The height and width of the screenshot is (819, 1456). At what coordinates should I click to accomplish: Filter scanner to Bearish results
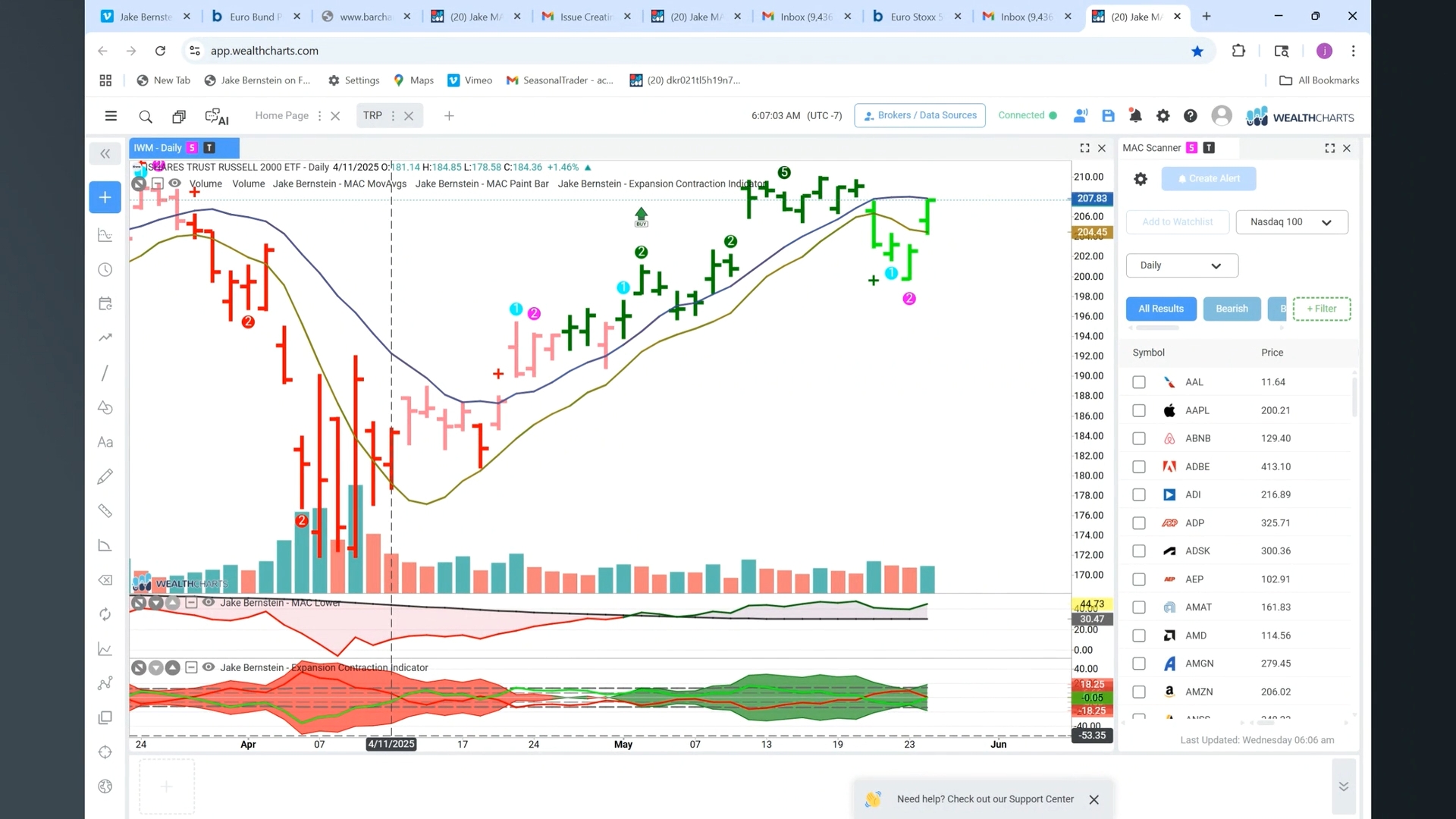[1231, 309]
